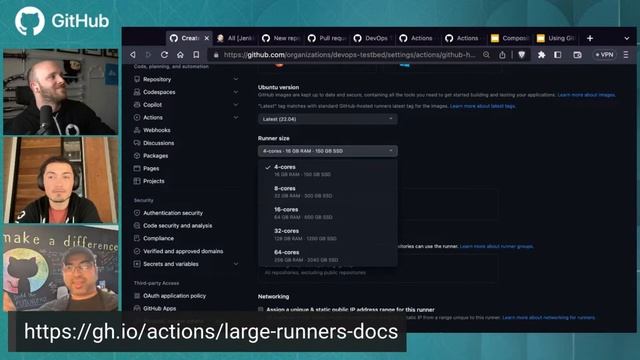Close the Create tab
The width and height of the screenshot is (640, 360).
tap(207, 38)
